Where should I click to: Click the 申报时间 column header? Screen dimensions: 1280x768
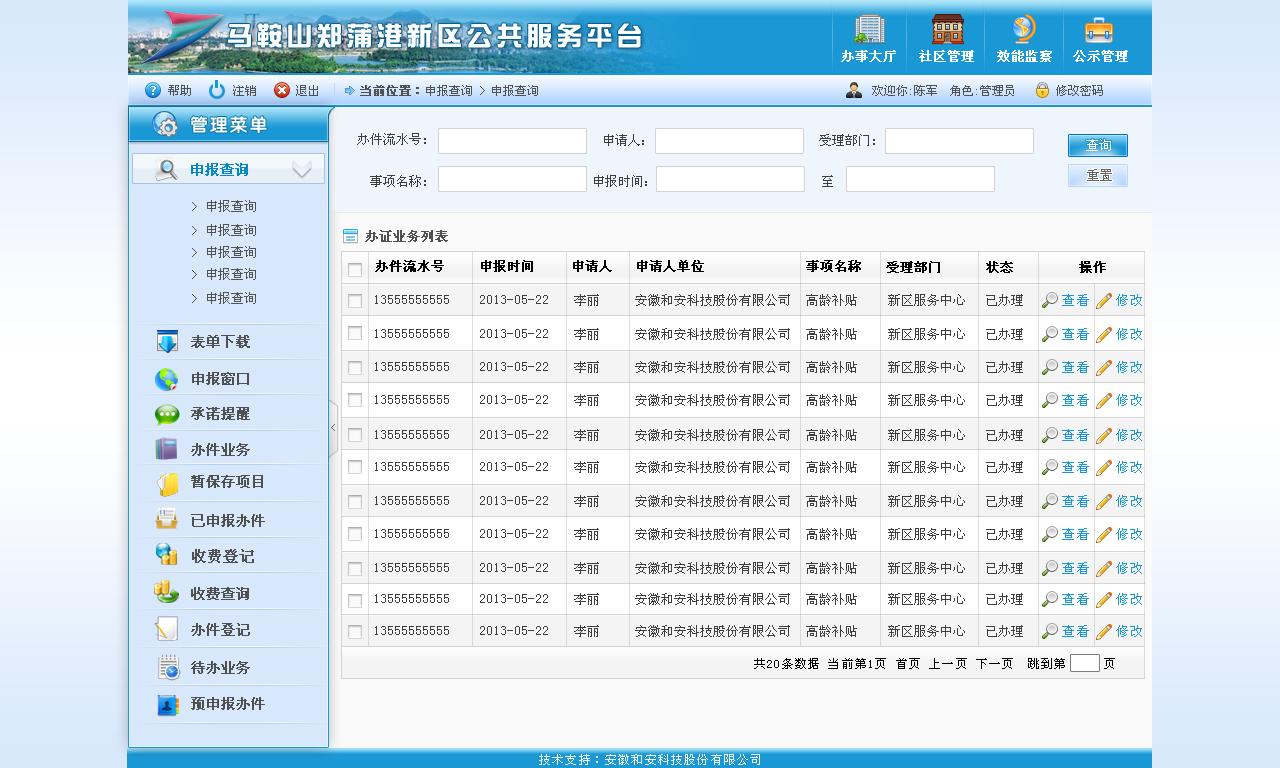tap(507, 267)
